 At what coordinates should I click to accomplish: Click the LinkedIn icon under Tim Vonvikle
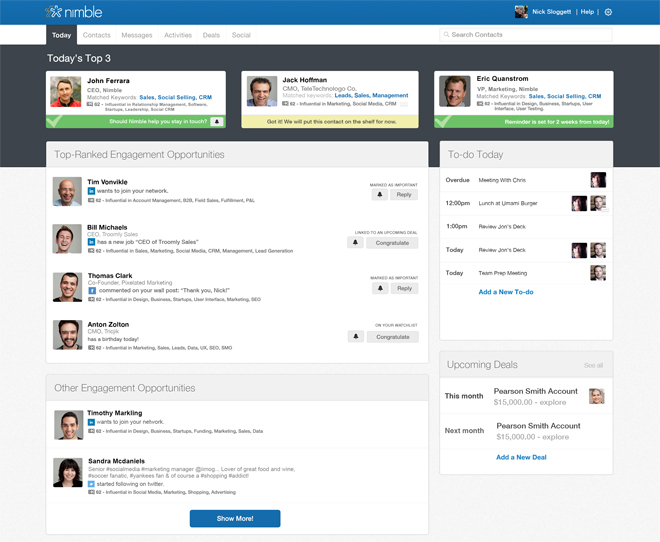pos(91,190)
